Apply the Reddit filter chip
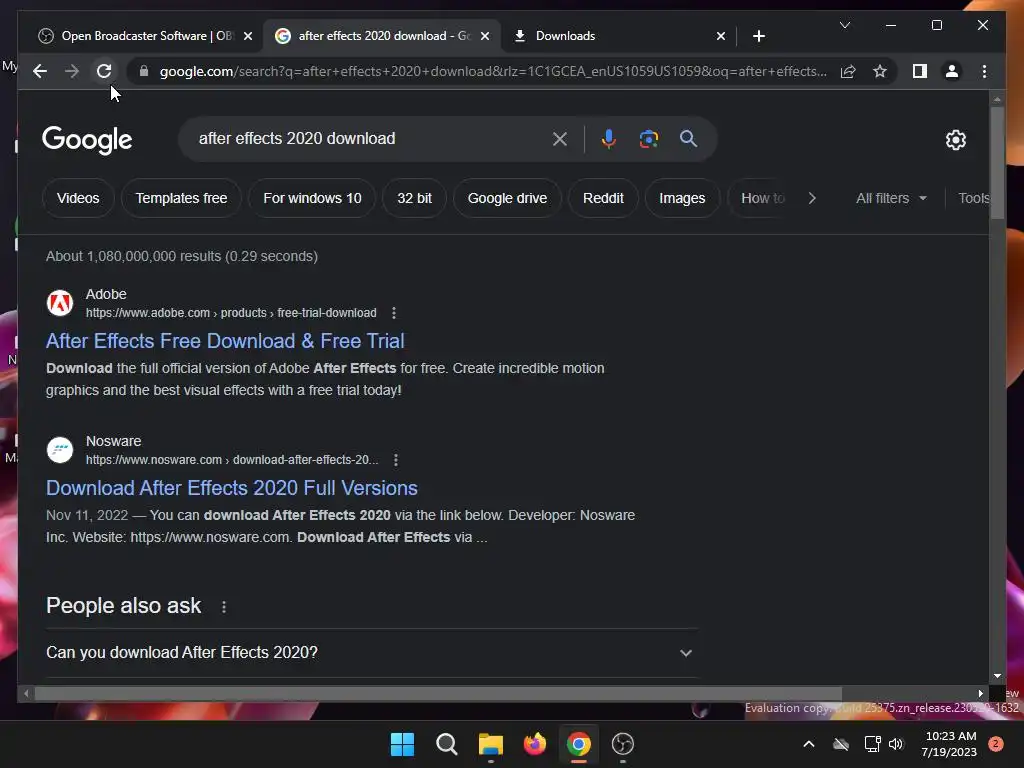The height and width of the screenshot is (768, 1024). [x=603, y=198]
